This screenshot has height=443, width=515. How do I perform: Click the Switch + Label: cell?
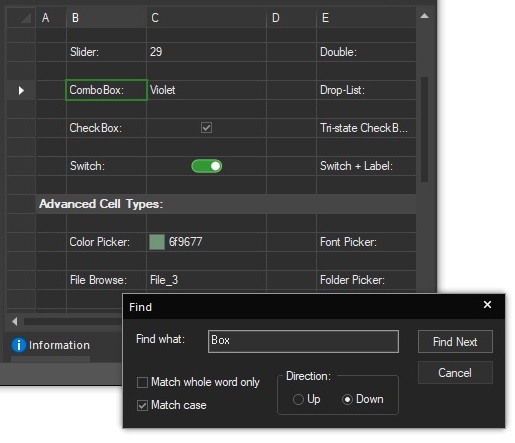pyautogui.click(x=366, y=166)
